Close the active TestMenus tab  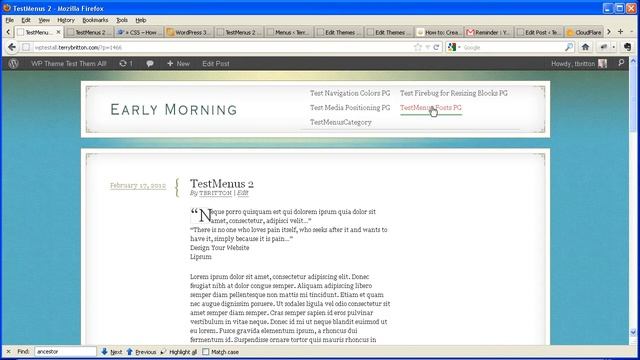tap(58, 32)
